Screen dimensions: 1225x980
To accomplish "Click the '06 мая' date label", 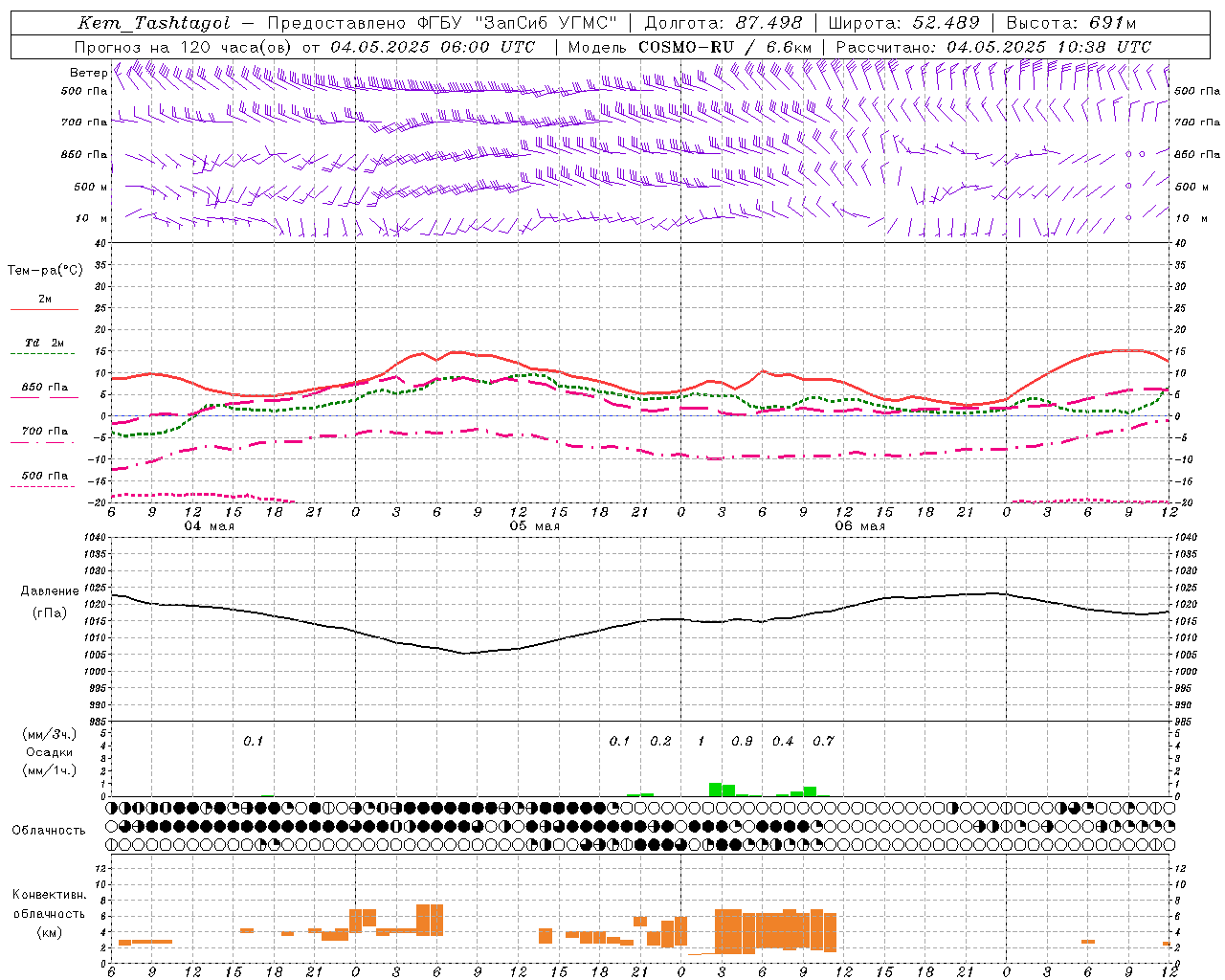I will point(859,526).
